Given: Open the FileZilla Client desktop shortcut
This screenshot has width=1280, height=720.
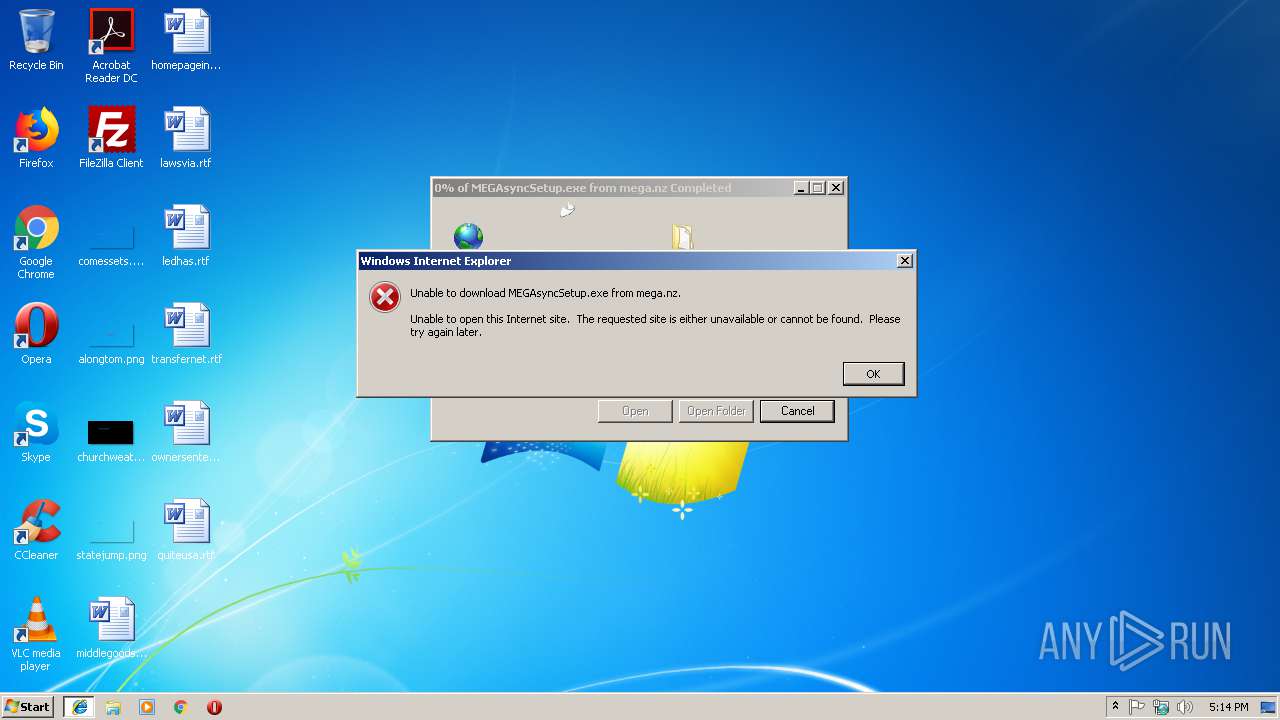Looking at the screenshot, I should click(x=111, y=138).
